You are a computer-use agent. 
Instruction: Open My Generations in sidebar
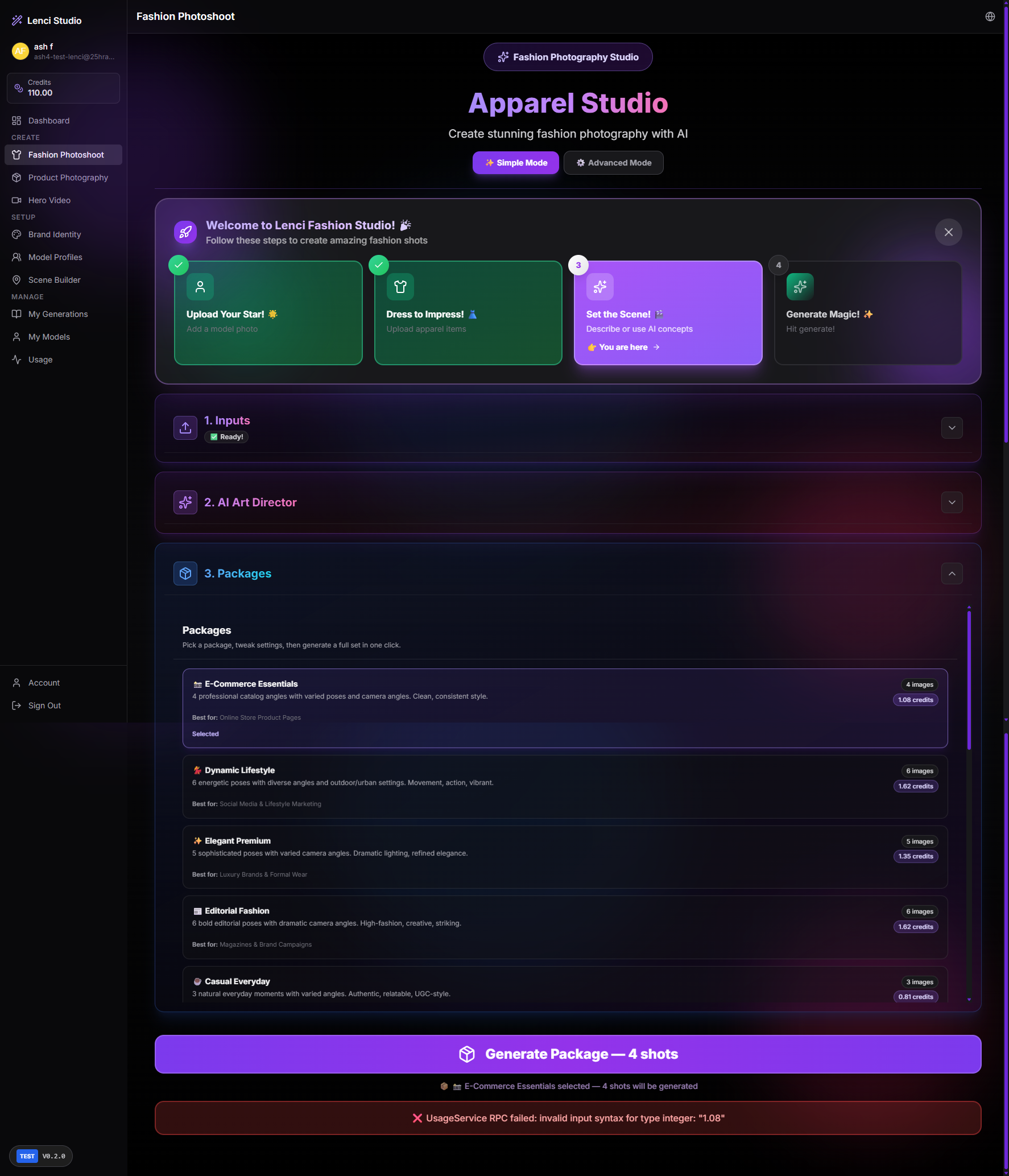pyautogui.click(x=58, y=314)
